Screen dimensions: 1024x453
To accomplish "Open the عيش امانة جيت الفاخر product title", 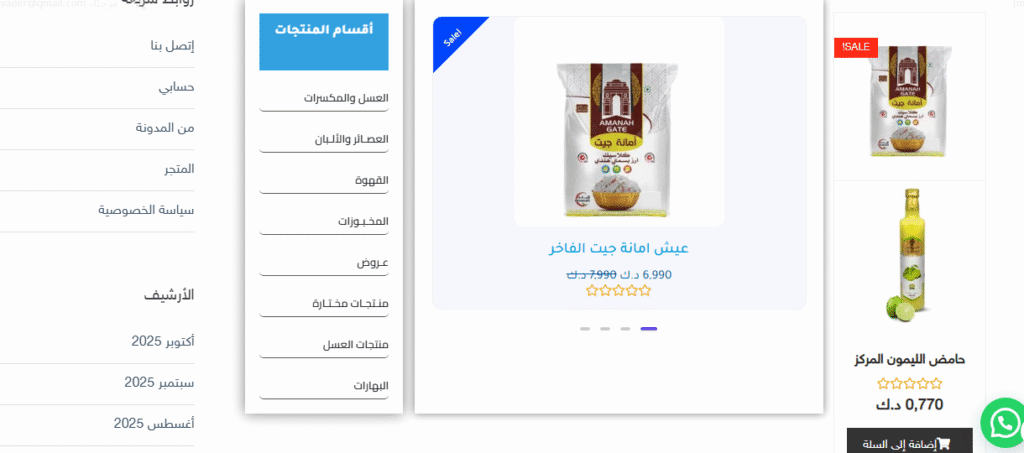I will click(619, 249).
